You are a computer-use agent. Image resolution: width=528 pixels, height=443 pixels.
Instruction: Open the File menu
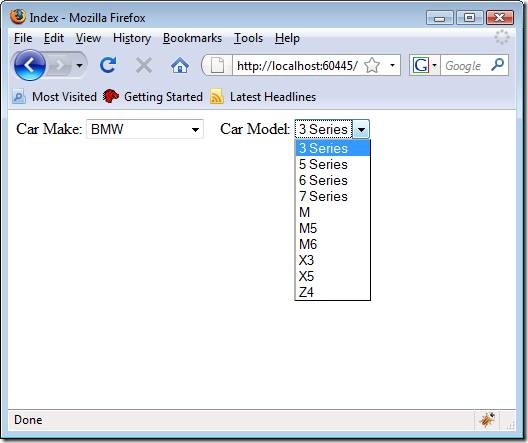pos(23,38)
